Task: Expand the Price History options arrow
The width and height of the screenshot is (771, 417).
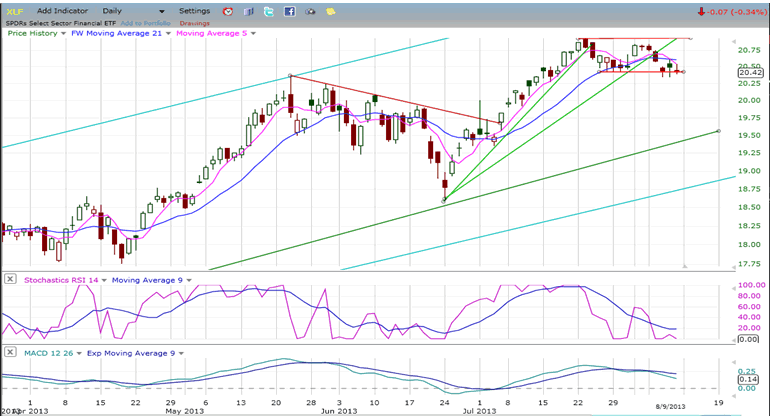Action: [65, 33]
